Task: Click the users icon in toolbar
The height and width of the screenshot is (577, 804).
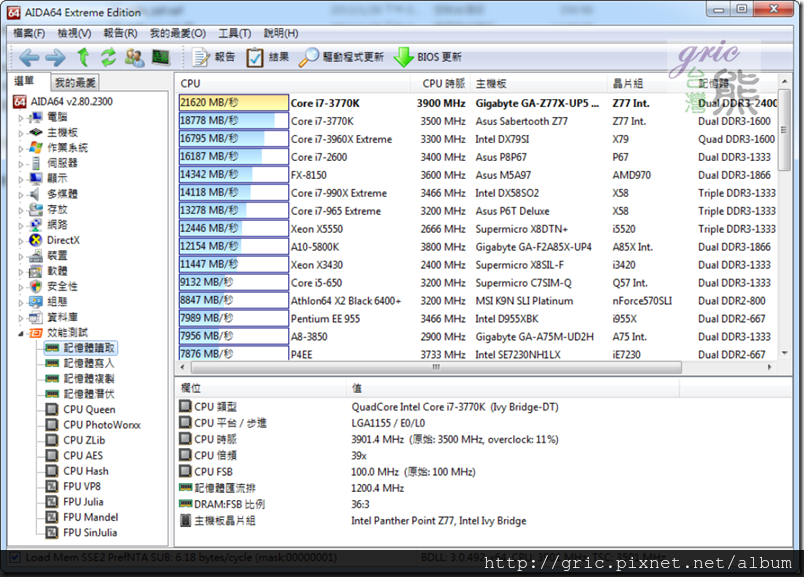Action: click(x=134, y=57)
